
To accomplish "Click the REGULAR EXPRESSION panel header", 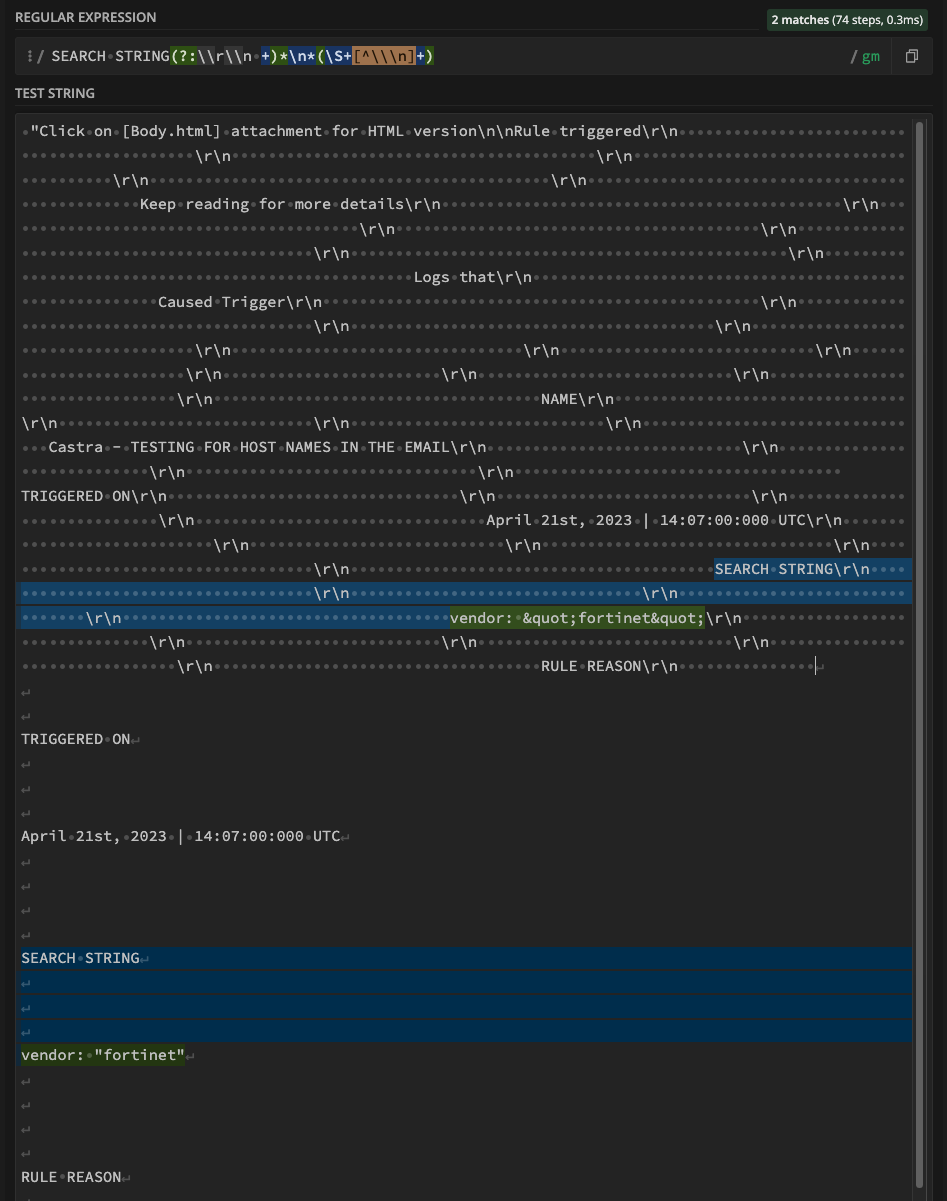I will coord(85,17).
